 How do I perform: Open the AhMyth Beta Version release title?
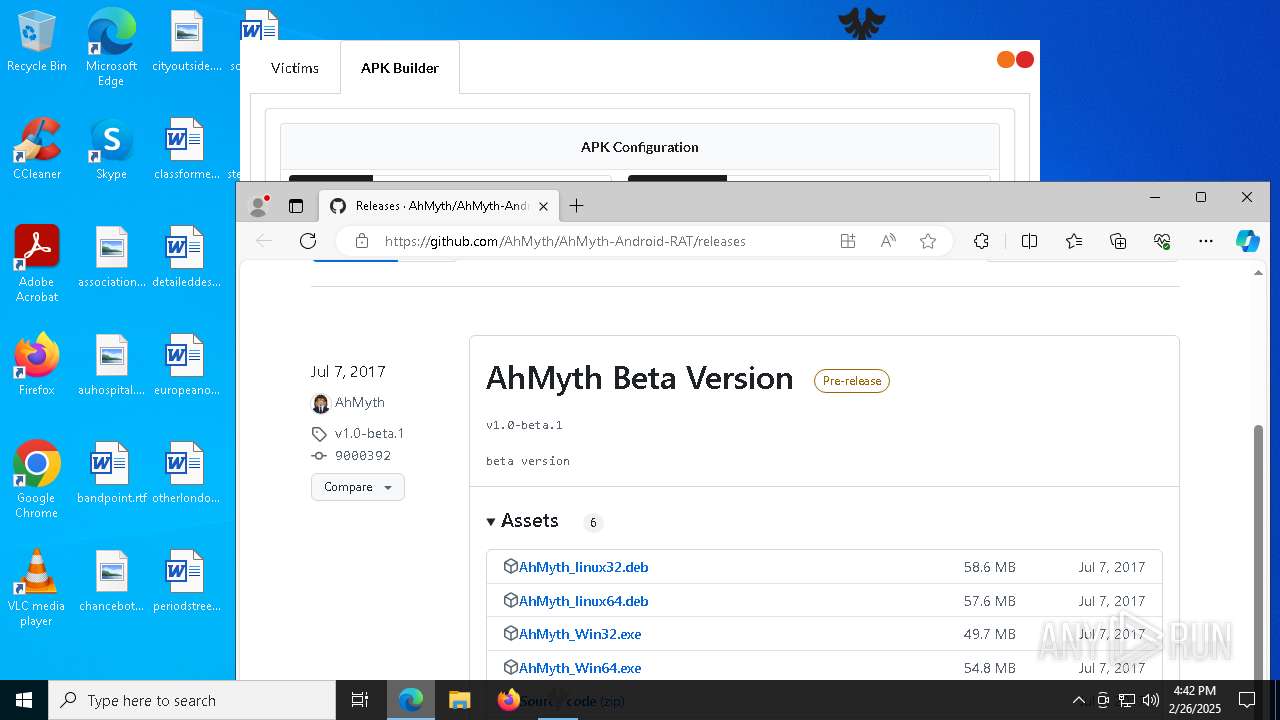point(640,378)
